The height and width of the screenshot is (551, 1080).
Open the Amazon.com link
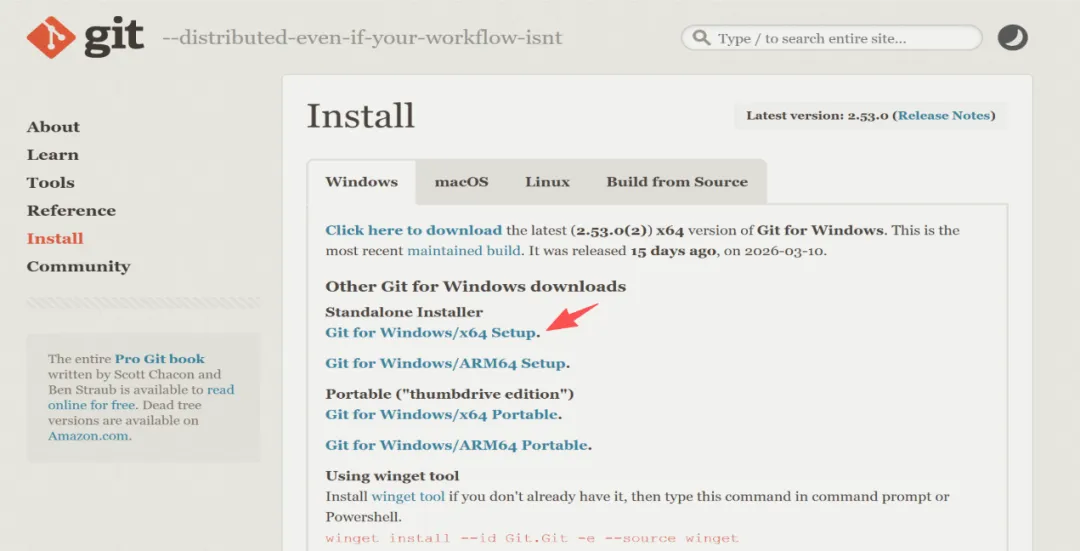pos(88,436)
